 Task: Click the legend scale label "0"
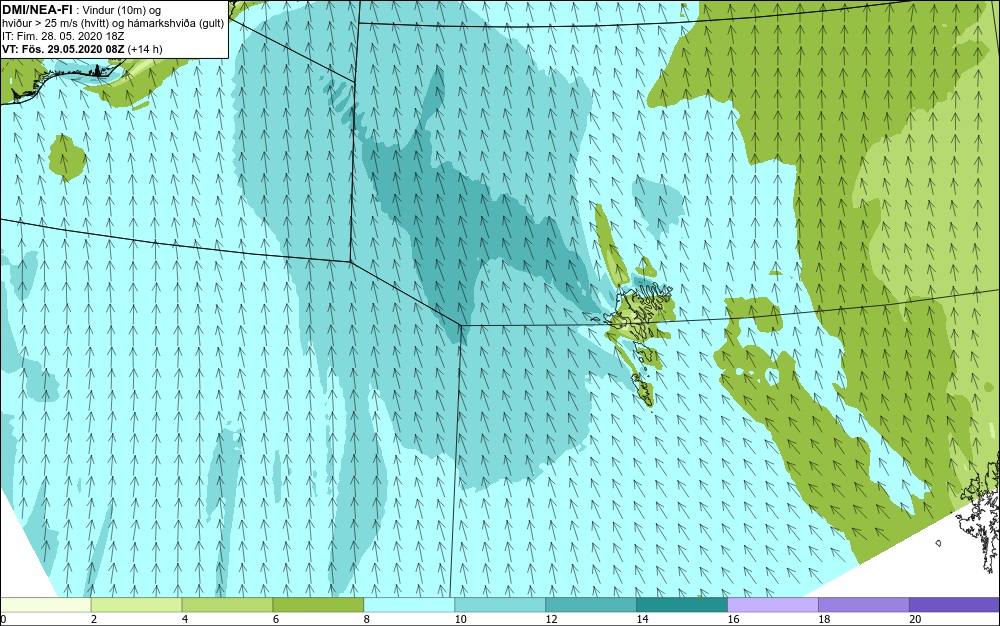3,619
